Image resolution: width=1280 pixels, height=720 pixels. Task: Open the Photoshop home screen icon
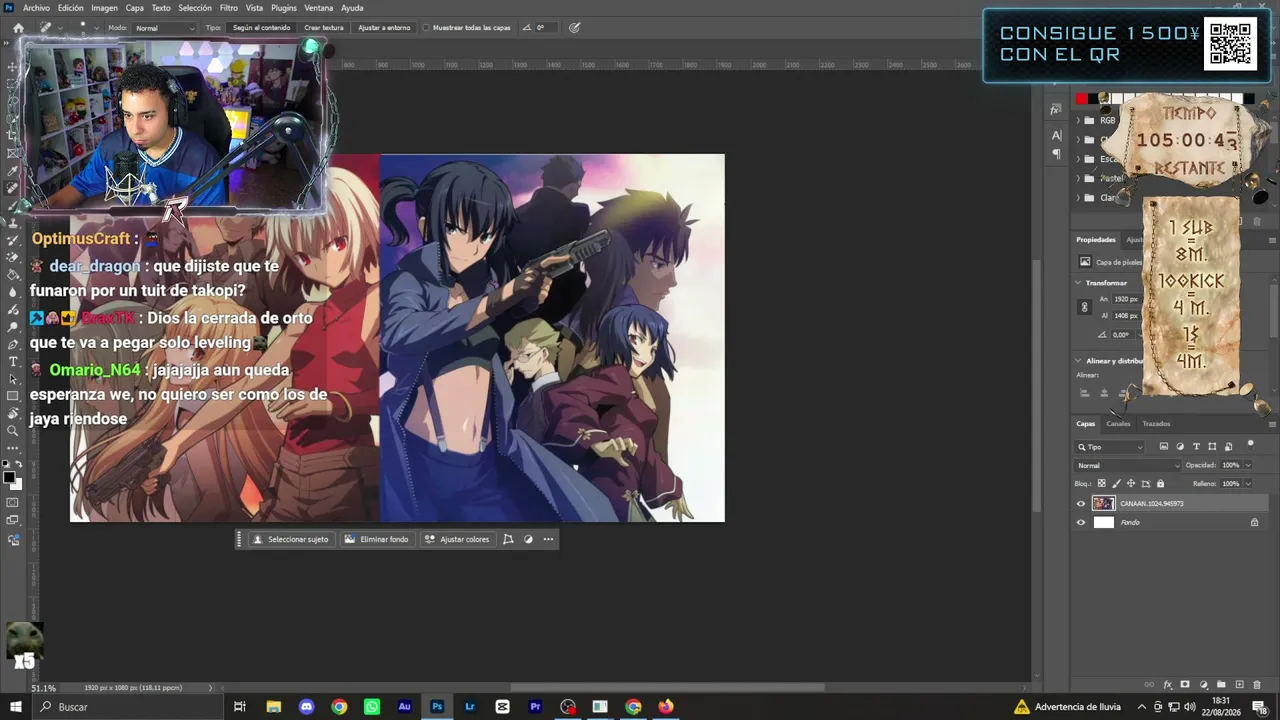[18, 28]
